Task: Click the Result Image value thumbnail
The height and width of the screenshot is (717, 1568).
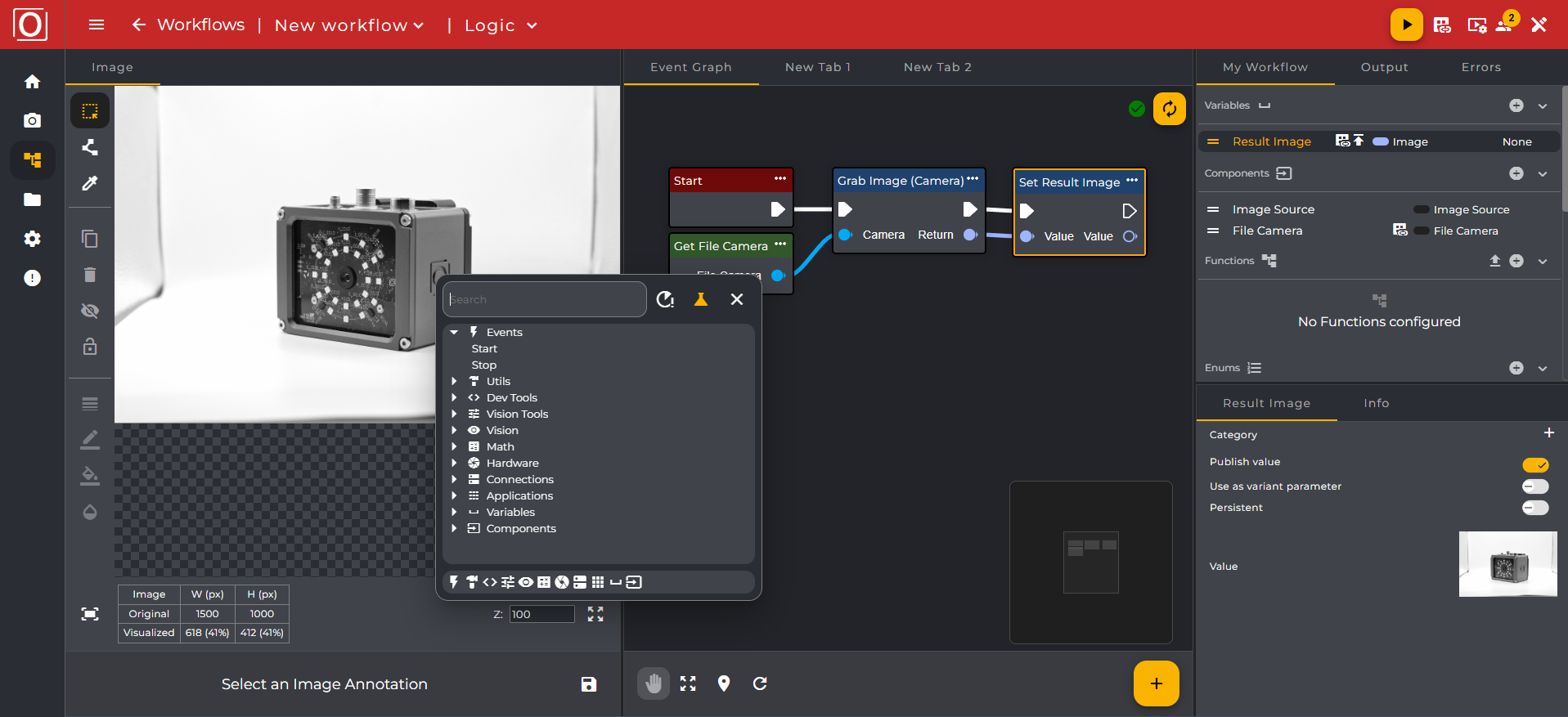Action: click(x=1507, y=564)
